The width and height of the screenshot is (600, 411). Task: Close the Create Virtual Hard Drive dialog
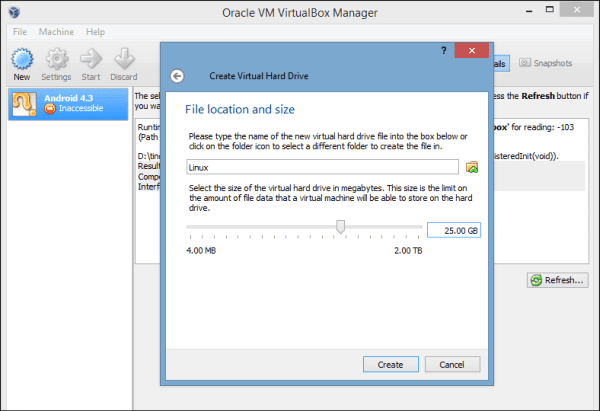tap(471, 51)
